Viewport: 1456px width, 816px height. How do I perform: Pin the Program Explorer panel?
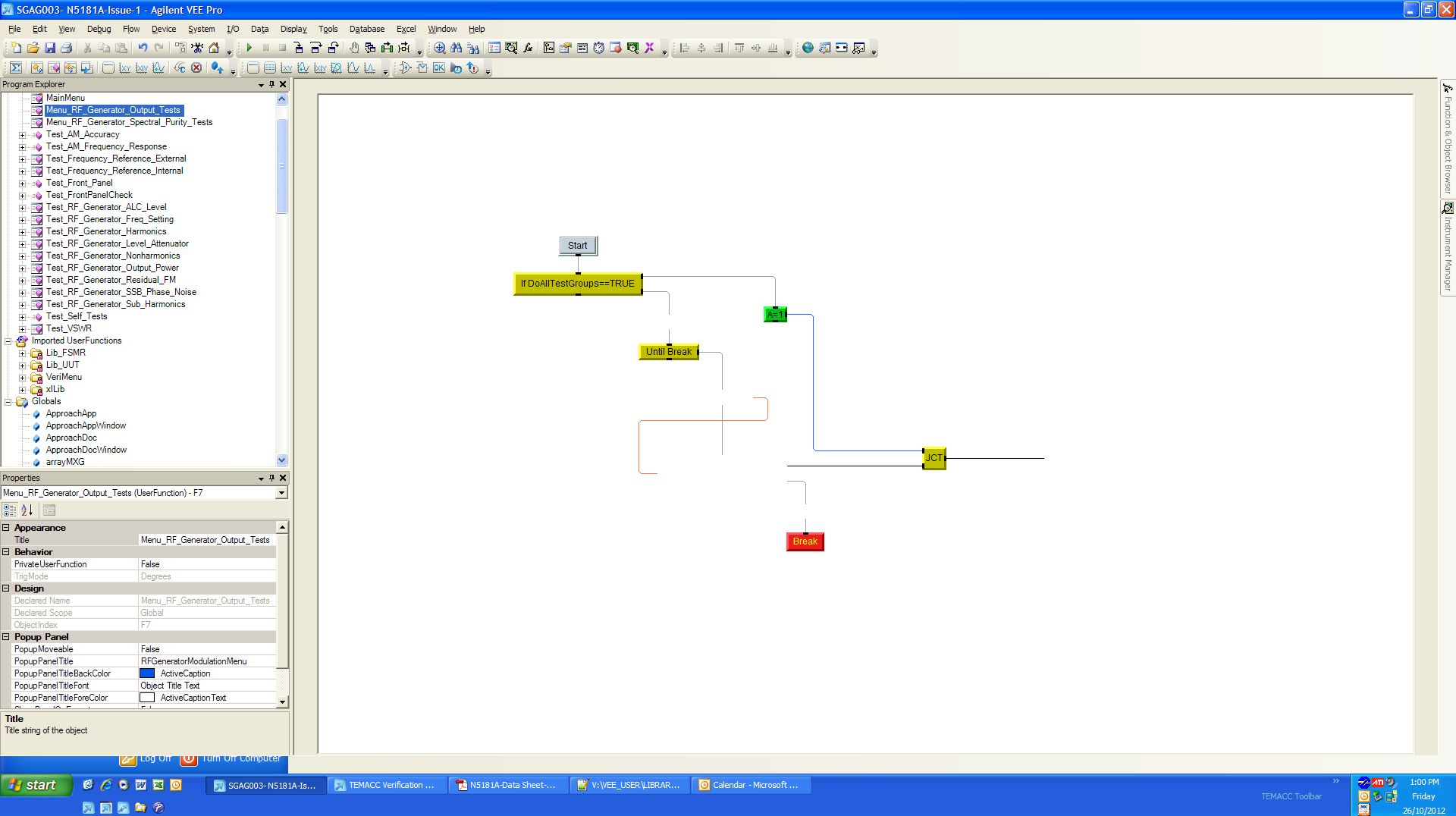point(271,85)
